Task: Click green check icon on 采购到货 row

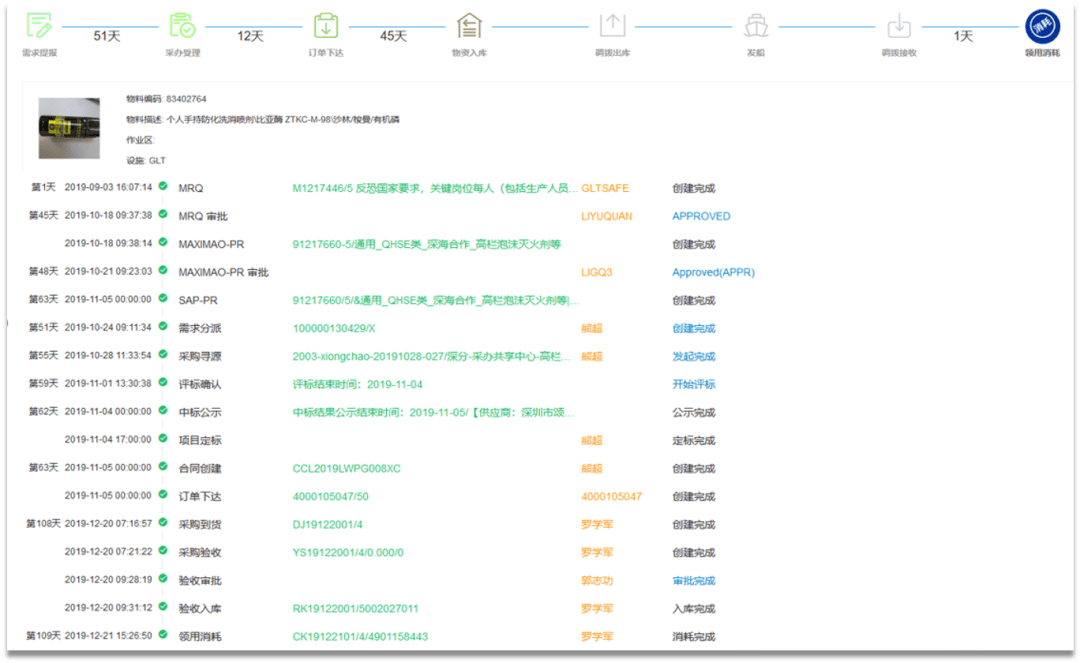Action: (163, 522)
